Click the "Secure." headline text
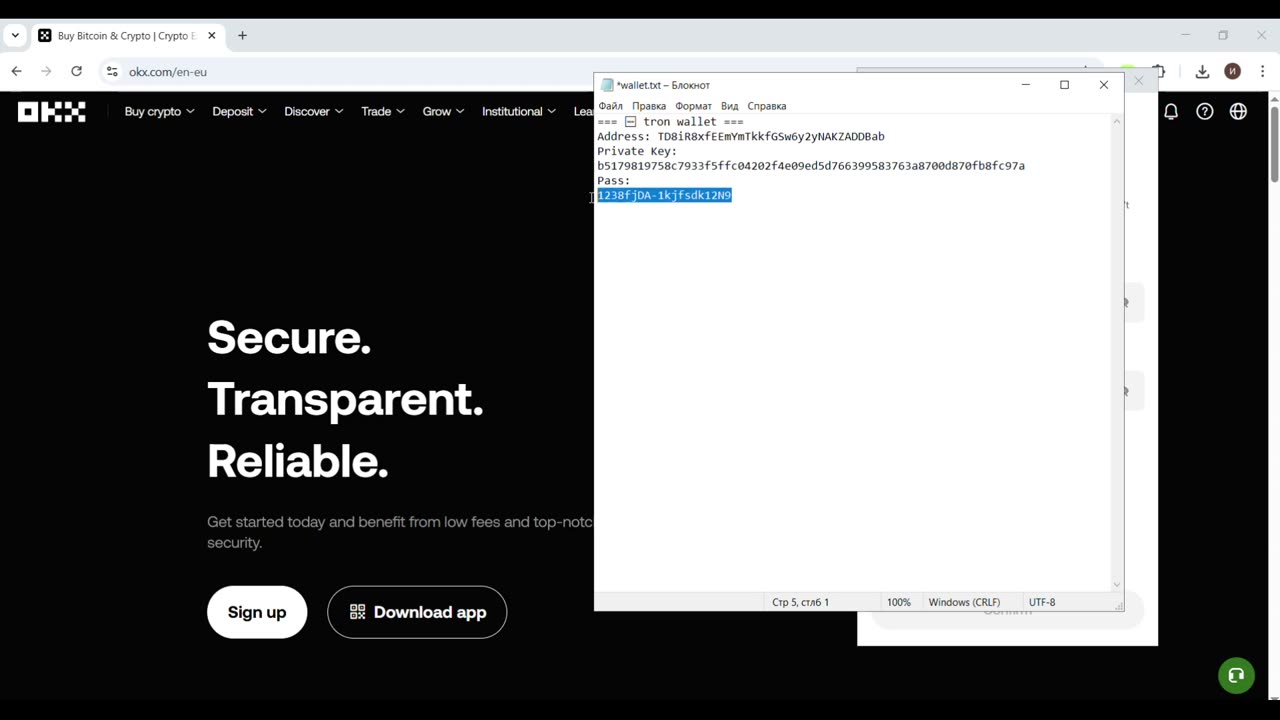Viewport: 1280px width, 720px height. [x=289, y=337]
